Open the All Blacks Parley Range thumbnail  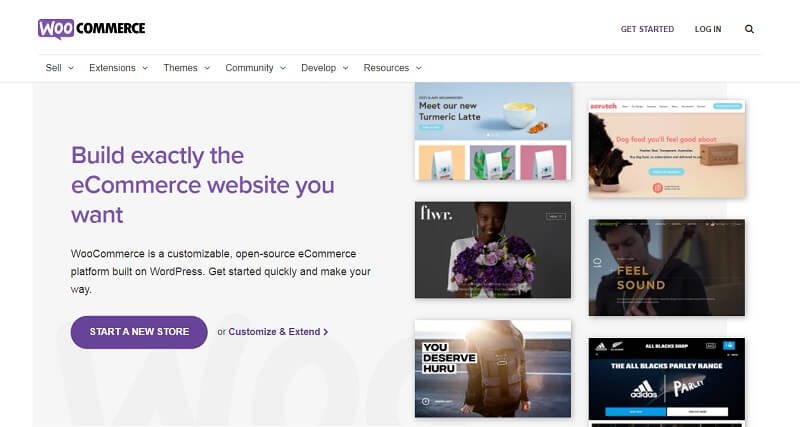tap(667, 379)
